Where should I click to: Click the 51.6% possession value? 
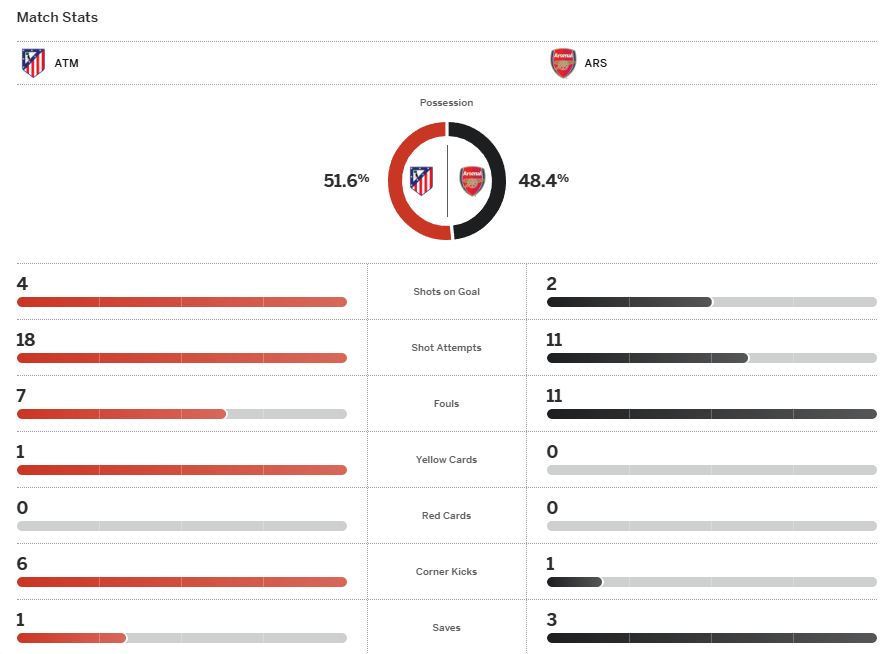click(x=346, y=181)
